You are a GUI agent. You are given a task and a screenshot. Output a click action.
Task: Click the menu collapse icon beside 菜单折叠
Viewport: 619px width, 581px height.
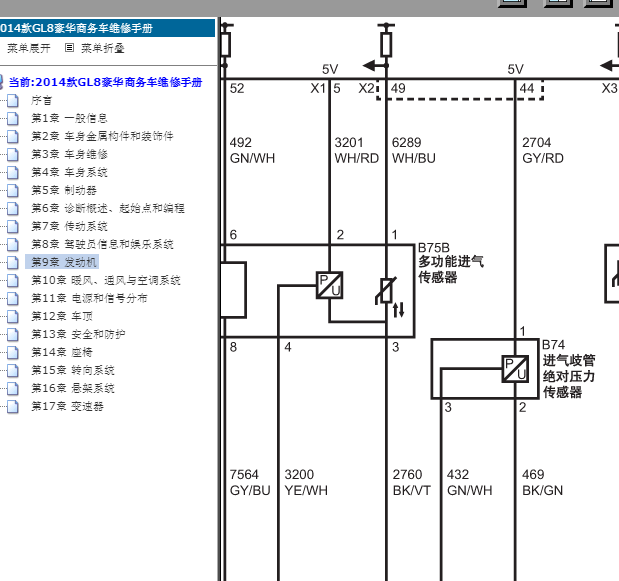point(69,48)
